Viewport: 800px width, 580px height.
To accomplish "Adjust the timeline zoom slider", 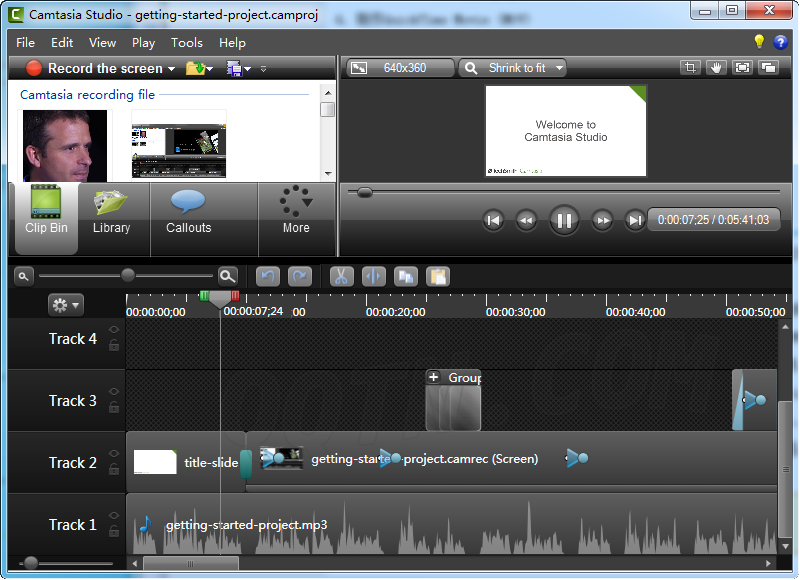I will pyautogui.click(x=128, y=275).
